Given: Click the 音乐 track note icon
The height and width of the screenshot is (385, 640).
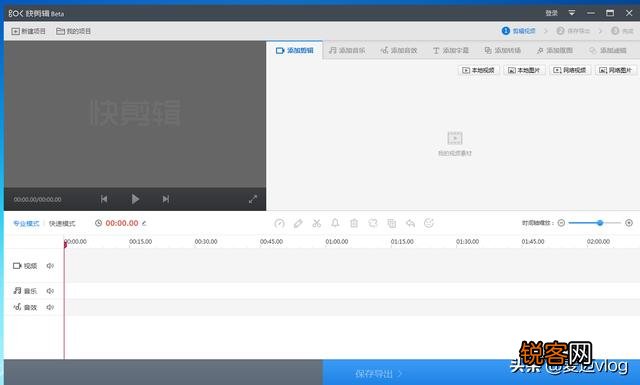Looking at the screenshot, I should pos(17,291).
